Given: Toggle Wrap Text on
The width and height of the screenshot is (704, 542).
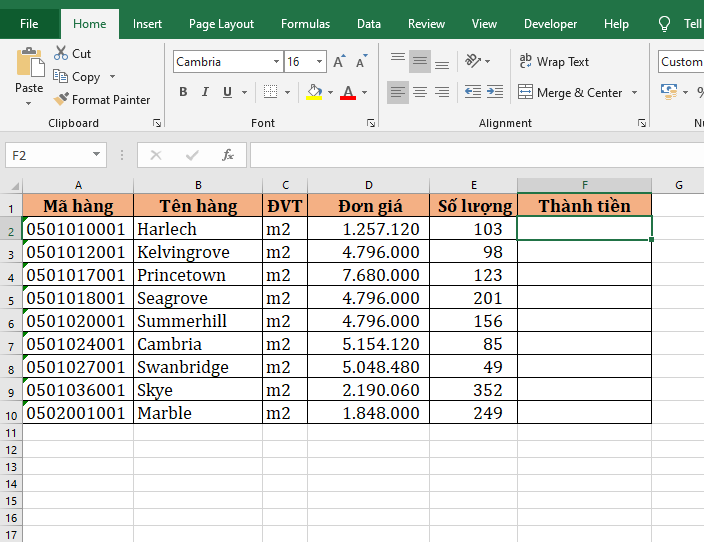Looking at the screenshot, I should (x=554, y=62).
